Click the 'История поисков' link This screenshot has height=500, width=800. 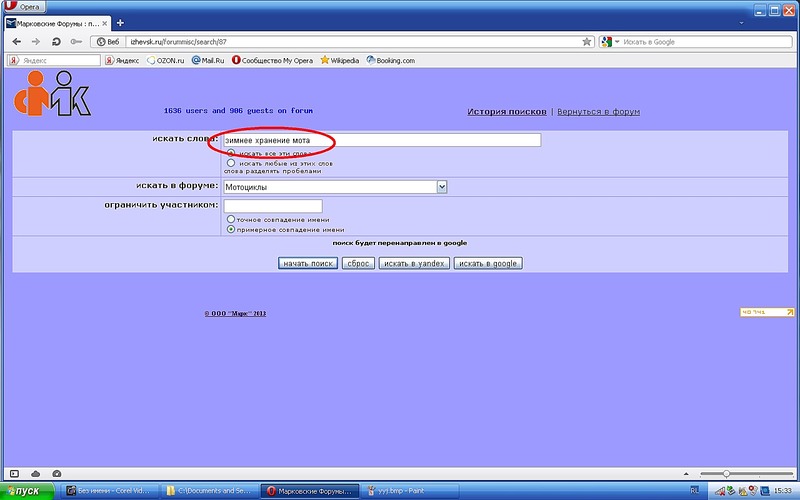[x=507, y=112]
